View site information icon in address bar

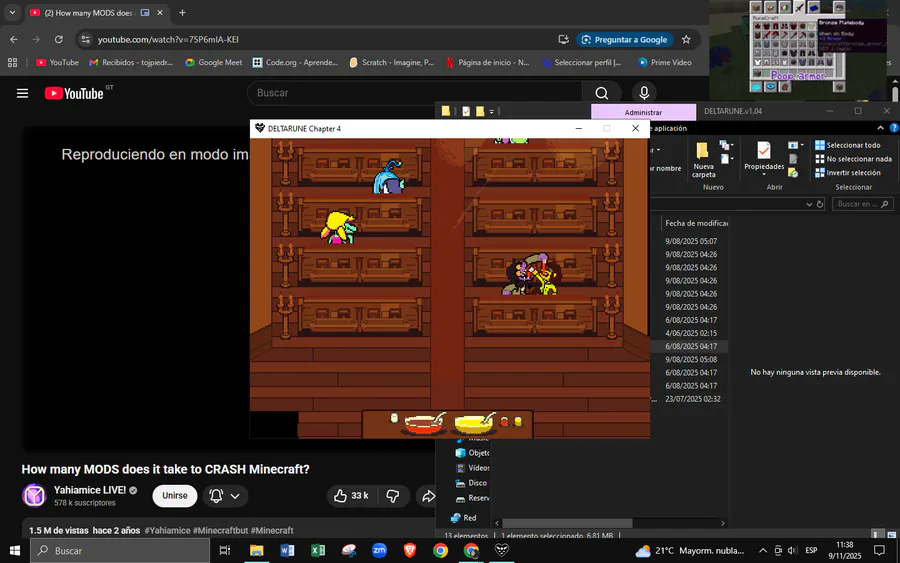click(86, 40)
